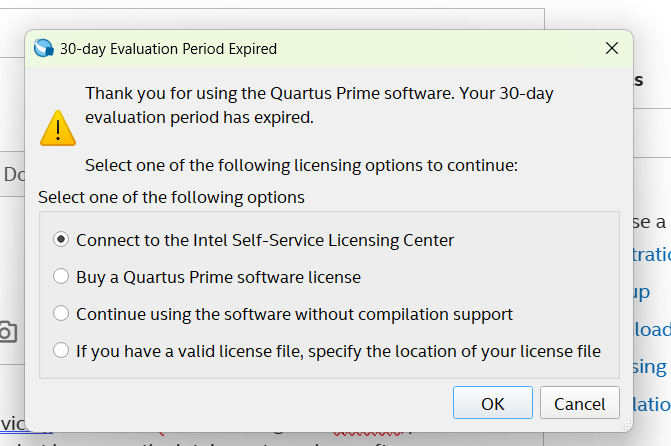Click the yellow warning triangle icon

pyautogui.click(x=58, y=127)
